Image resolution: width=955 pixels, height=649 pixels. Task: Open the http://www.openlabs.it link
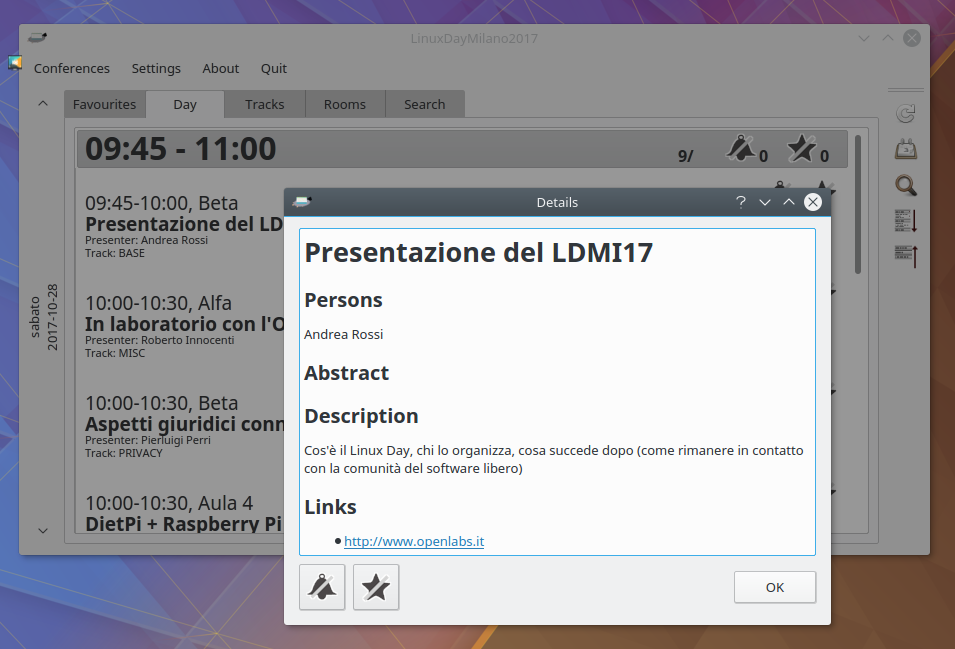tap(414, 541)
